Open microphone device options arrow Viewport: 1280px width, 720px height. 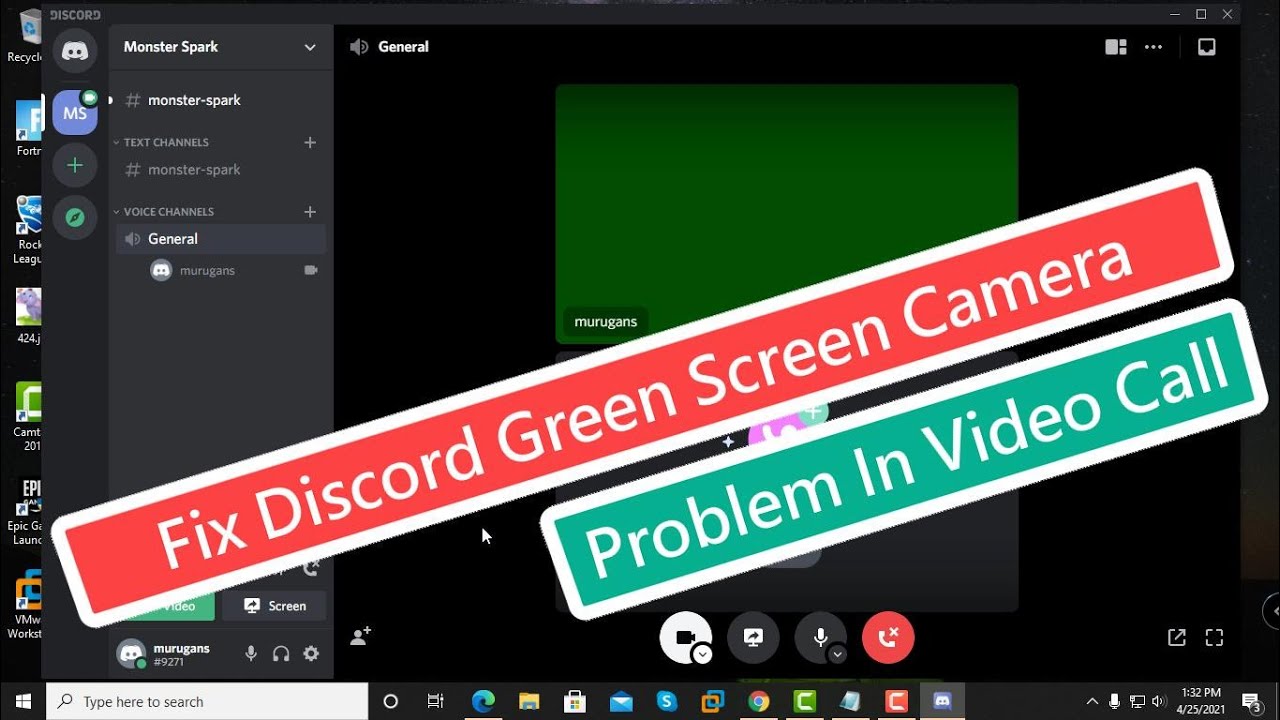(838, 654)
